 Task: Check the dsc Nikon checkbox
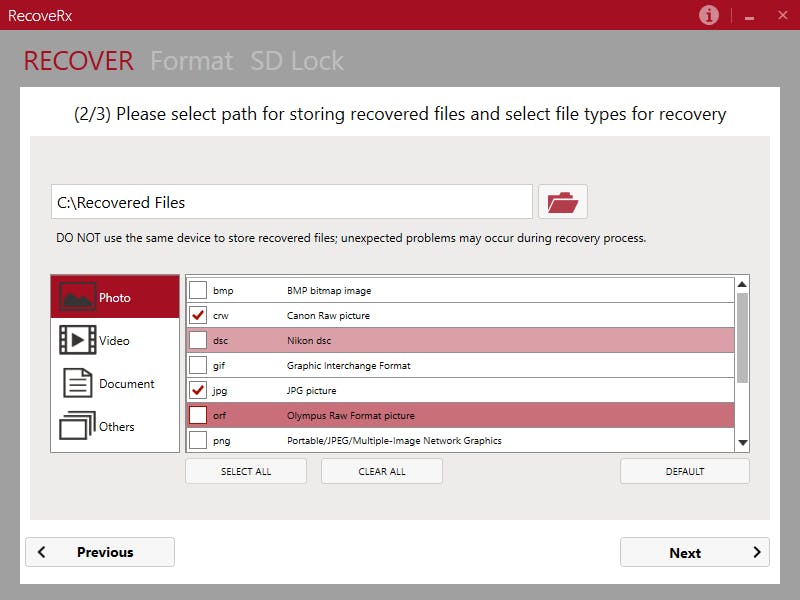click(x=198, y=340)
